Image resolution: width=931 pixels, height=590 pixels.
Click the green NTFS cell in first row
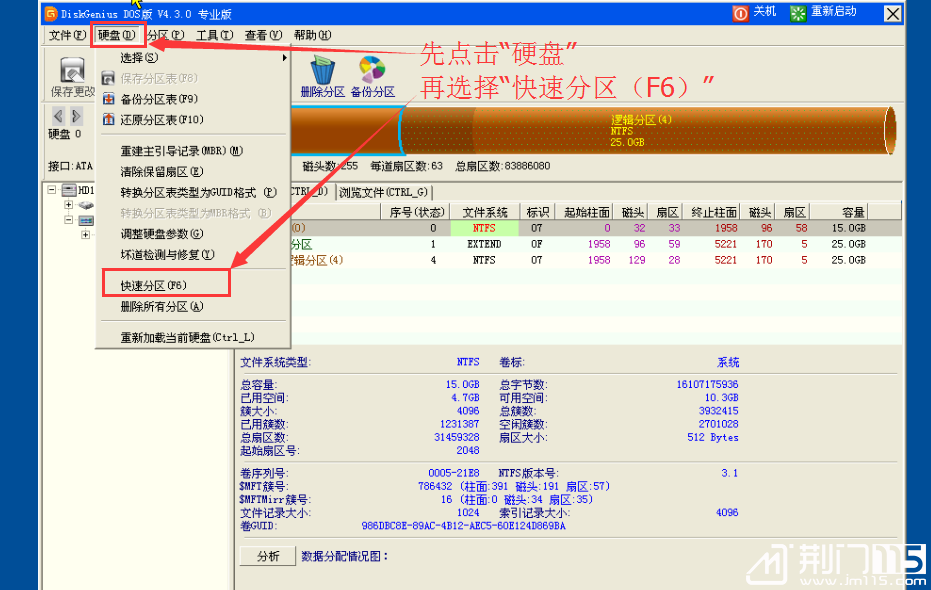pyautogui.click(x=484, y=228)
